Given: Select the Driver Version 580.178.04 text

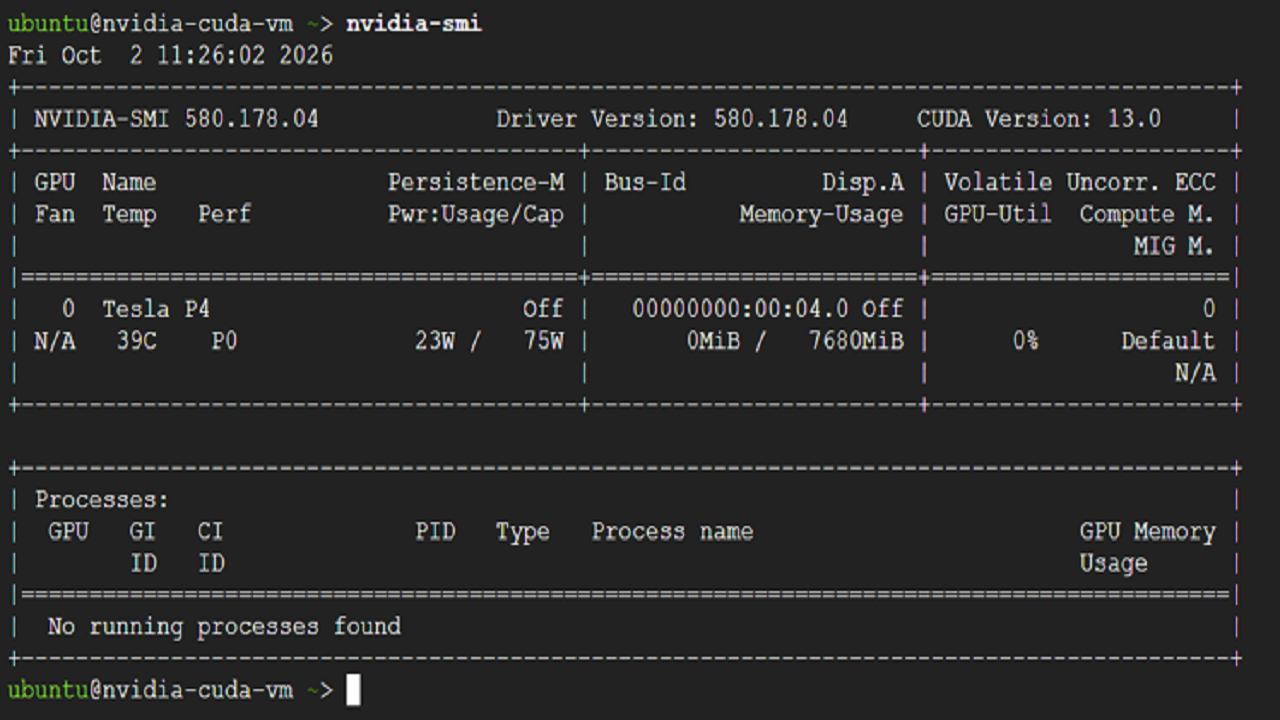Looking at the screenshot, I should tap(672, 119).
